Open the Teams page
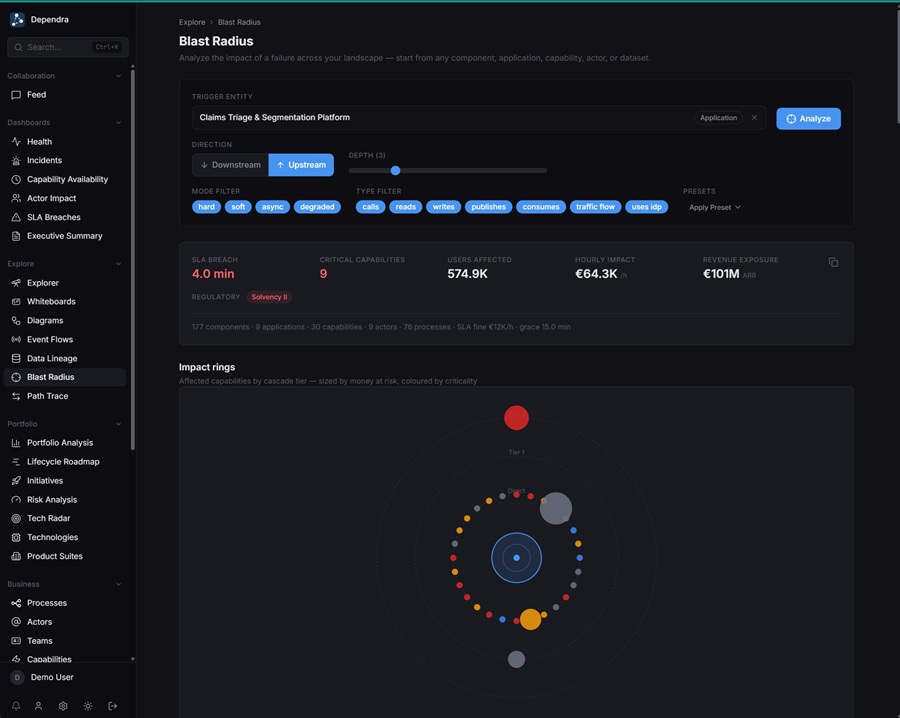The image size is (900, 718). click(x=65, y=641)
